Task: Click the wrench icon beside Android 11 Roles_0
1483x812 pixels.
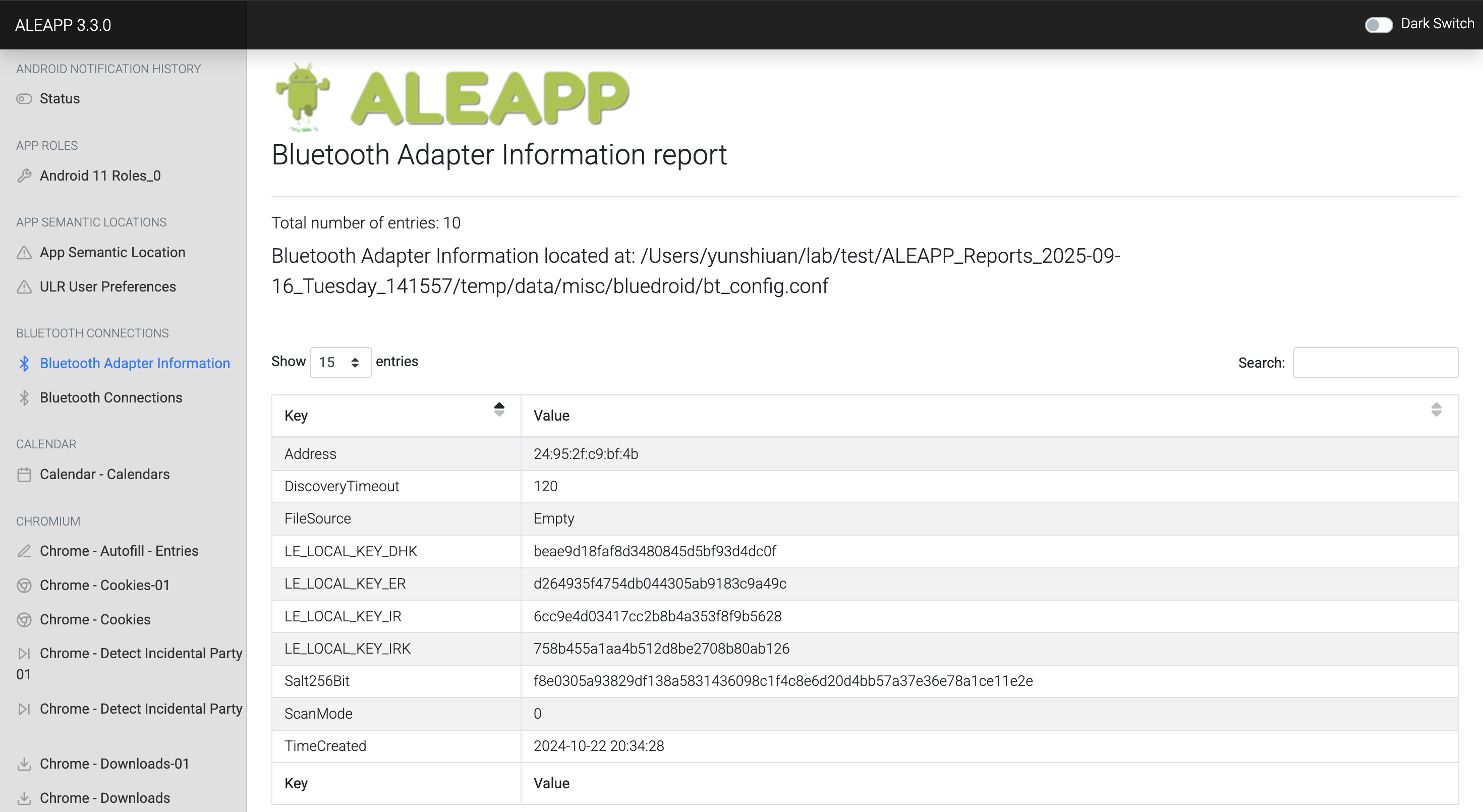Action: tap(24, 176)
